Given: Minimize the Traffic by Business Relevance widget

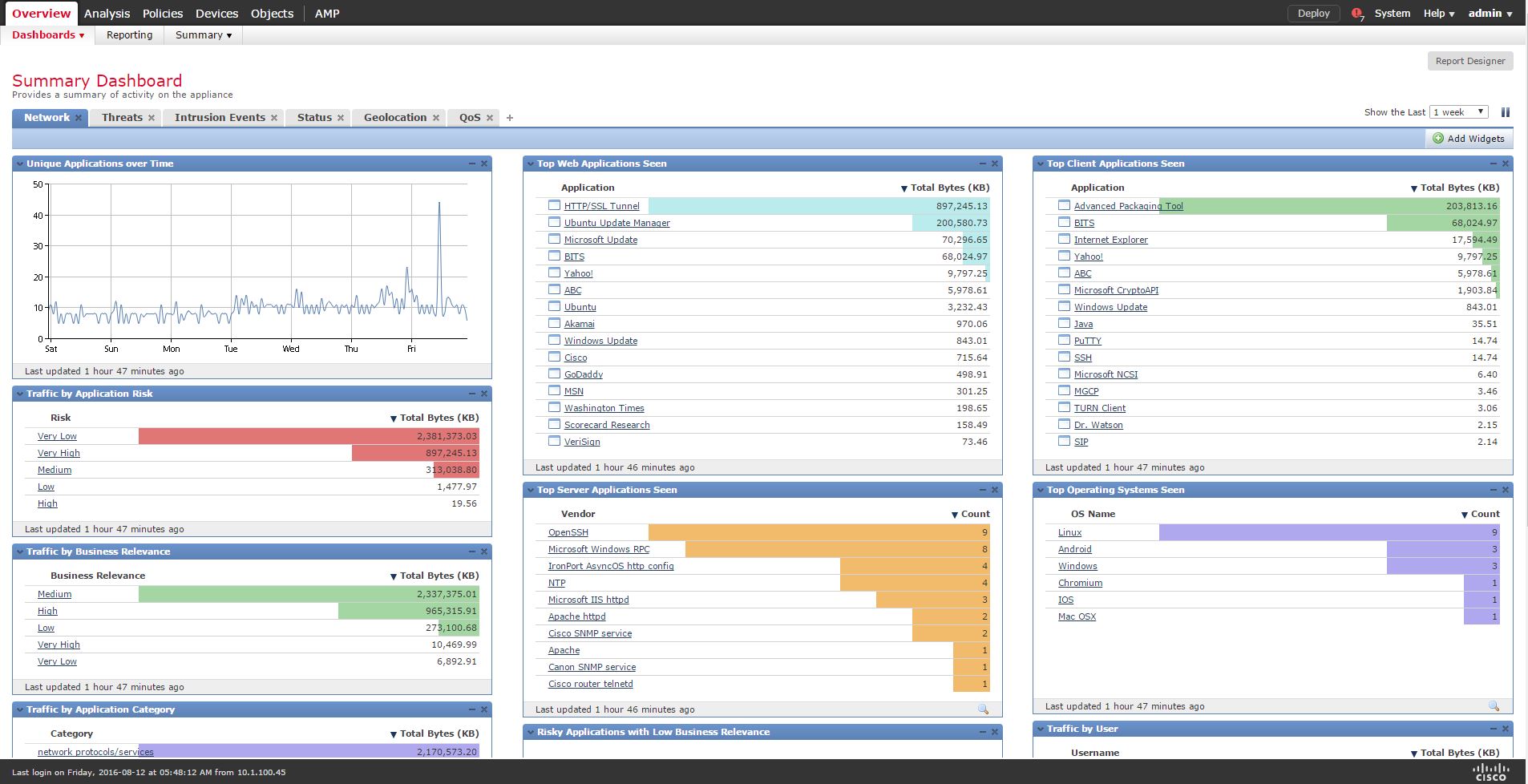Looking at the screenshot, I should point(472,552).
